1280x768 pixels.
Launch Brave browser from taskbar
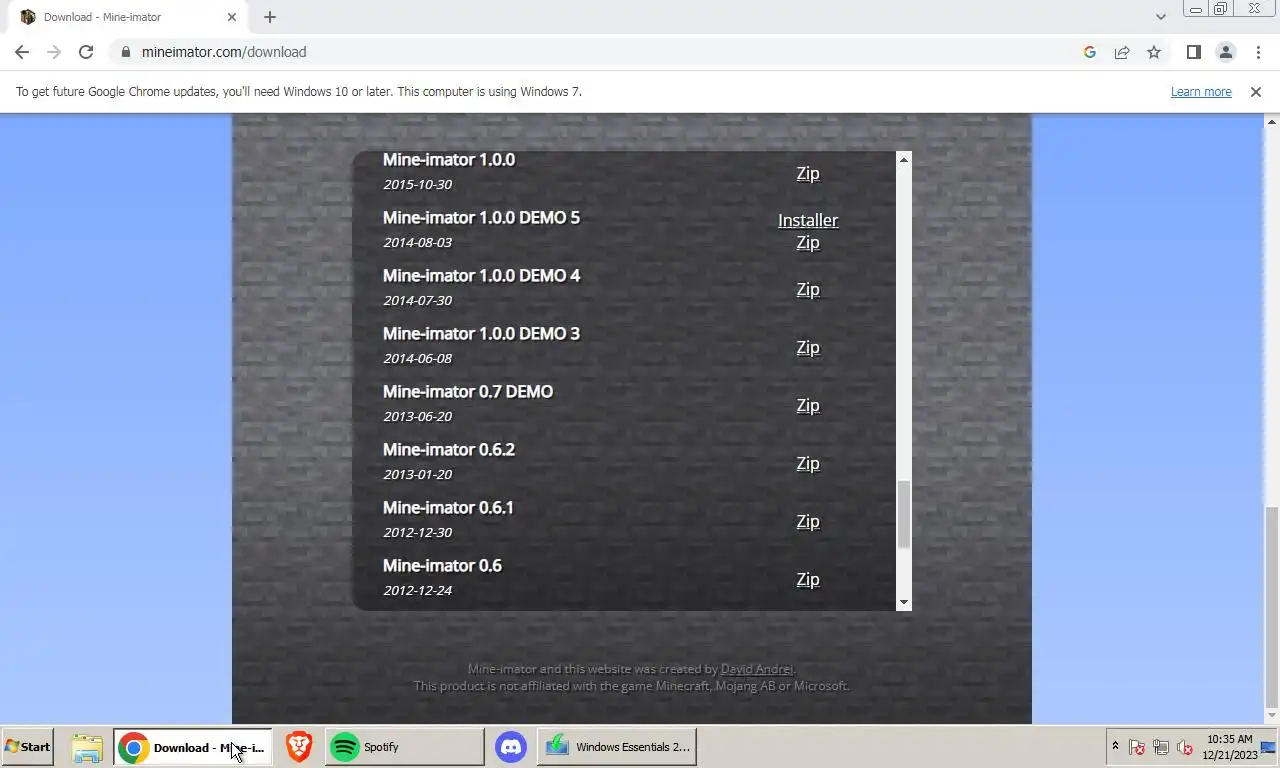298,747
